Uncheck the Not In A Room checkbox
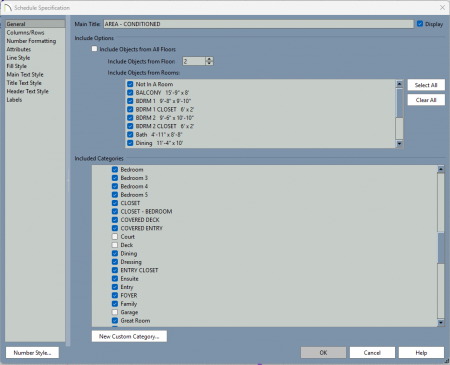 click(x=130, y=84)
